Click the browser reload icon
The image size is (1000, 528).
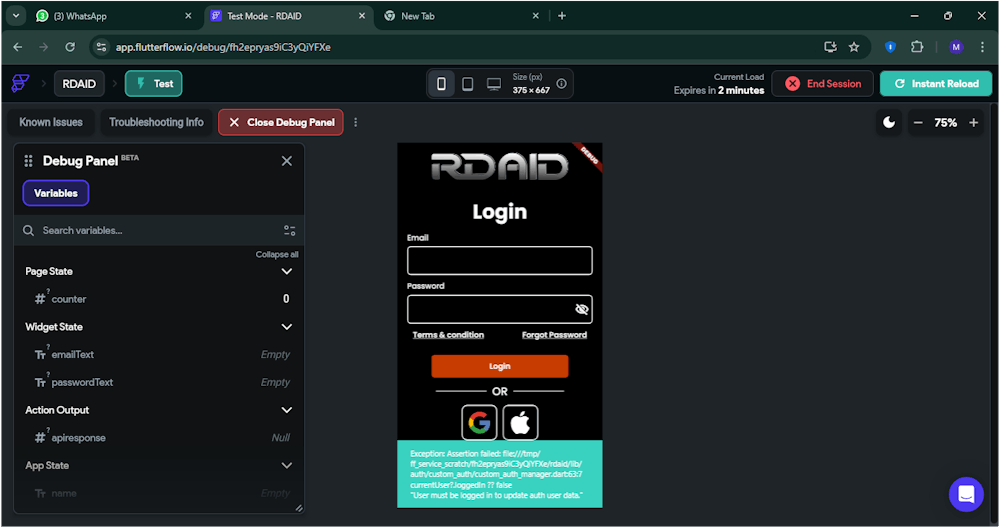pos(70,47)
